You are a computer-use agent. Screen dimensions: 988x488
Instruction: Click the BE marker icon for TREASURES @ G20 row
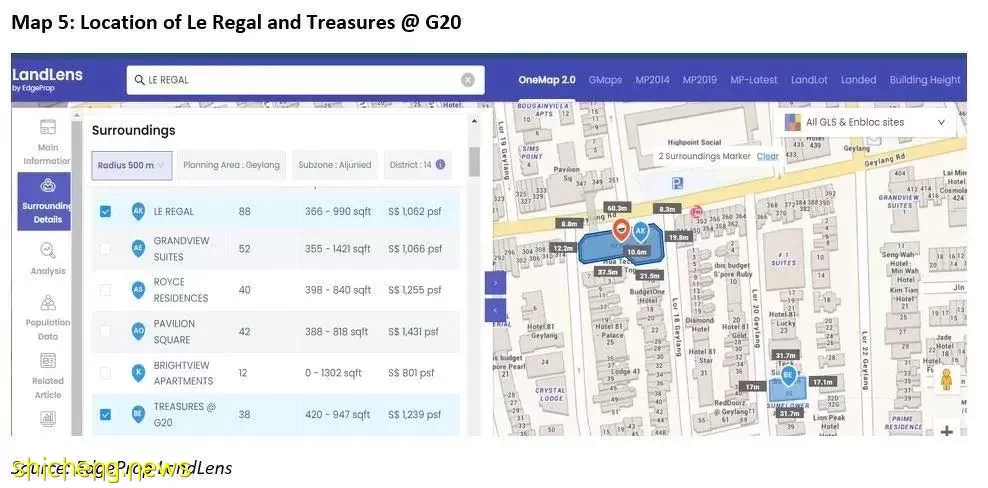click(139, 414)
